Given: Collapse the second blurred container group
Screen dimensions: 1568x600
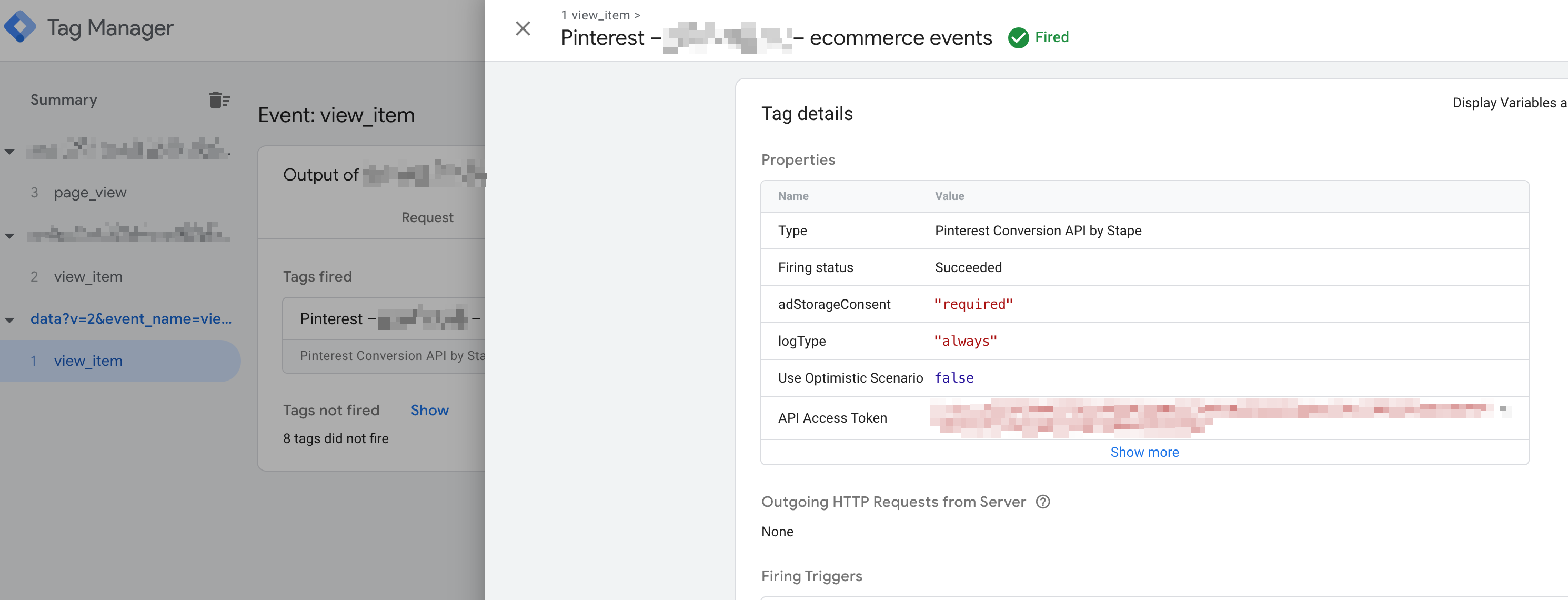Looking at the screenshot, I should tap(10, 236).
